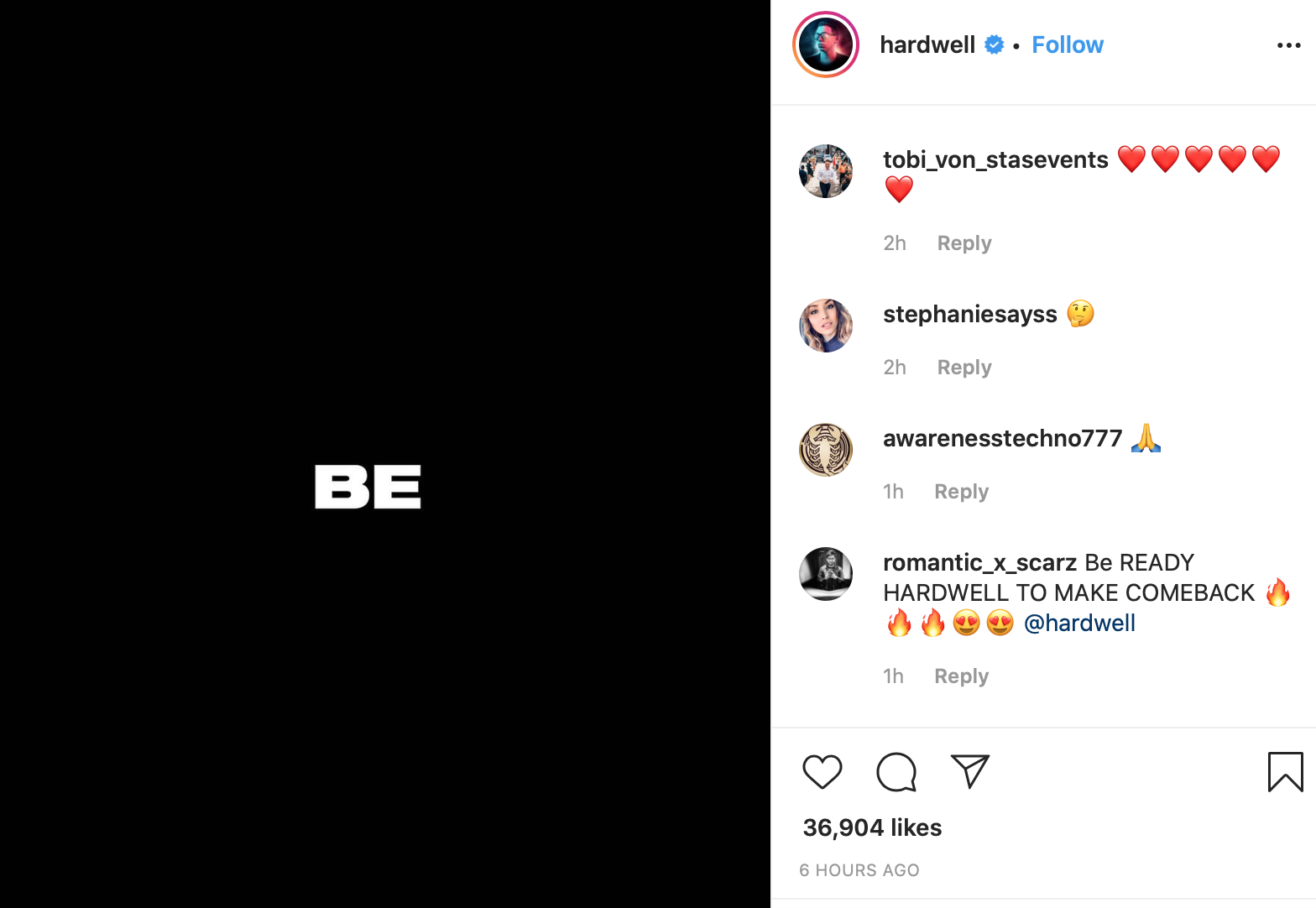Open the comment bubble icon
Screen dimensions: 1316x908
tap(896, 772)
